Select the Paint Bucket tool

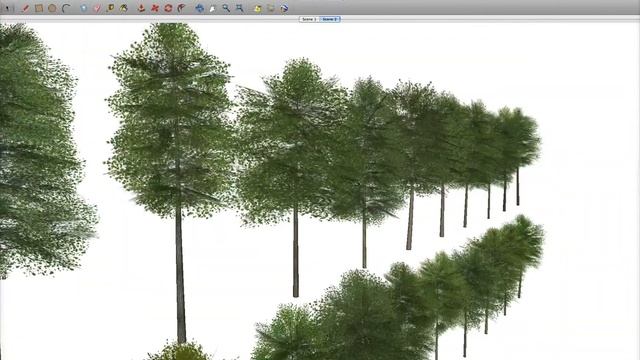click(x=124, y=8)
